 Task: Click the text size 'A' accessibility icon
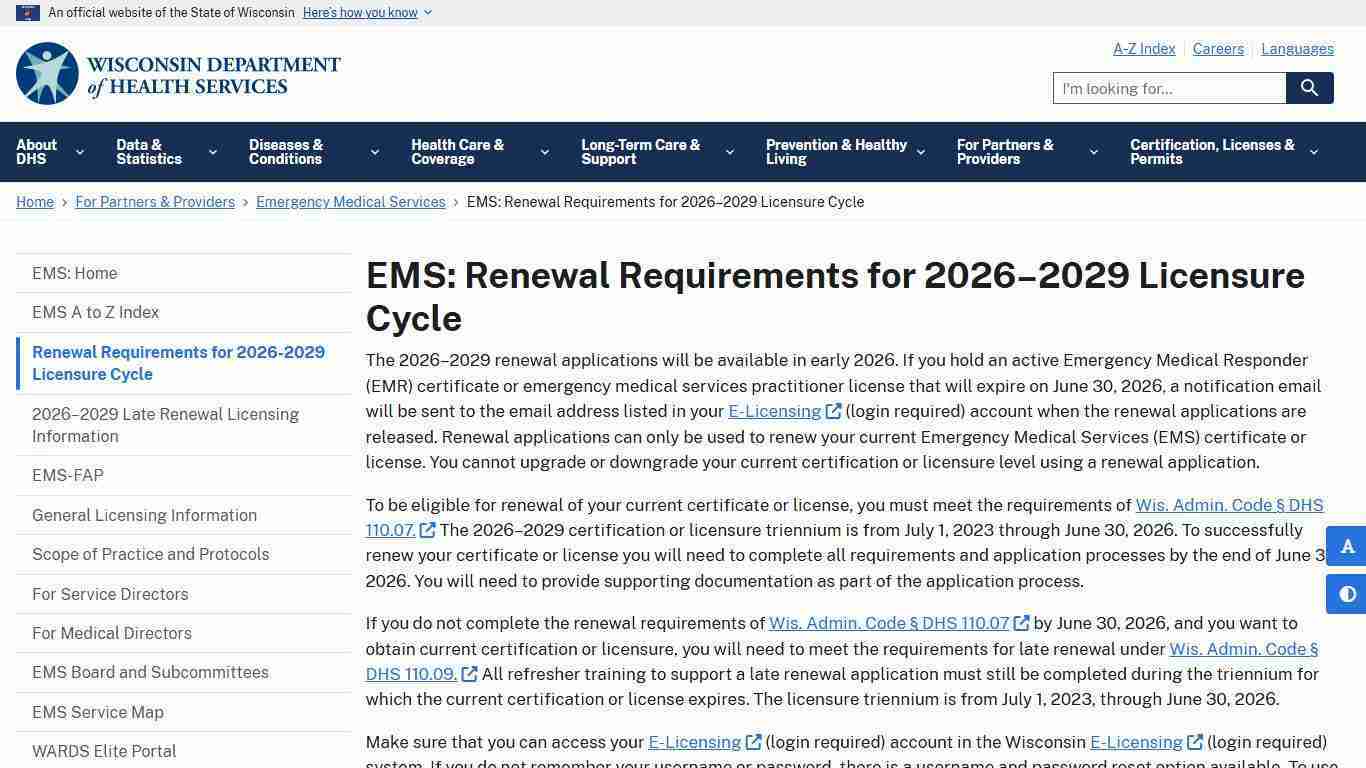(1346, 547)
